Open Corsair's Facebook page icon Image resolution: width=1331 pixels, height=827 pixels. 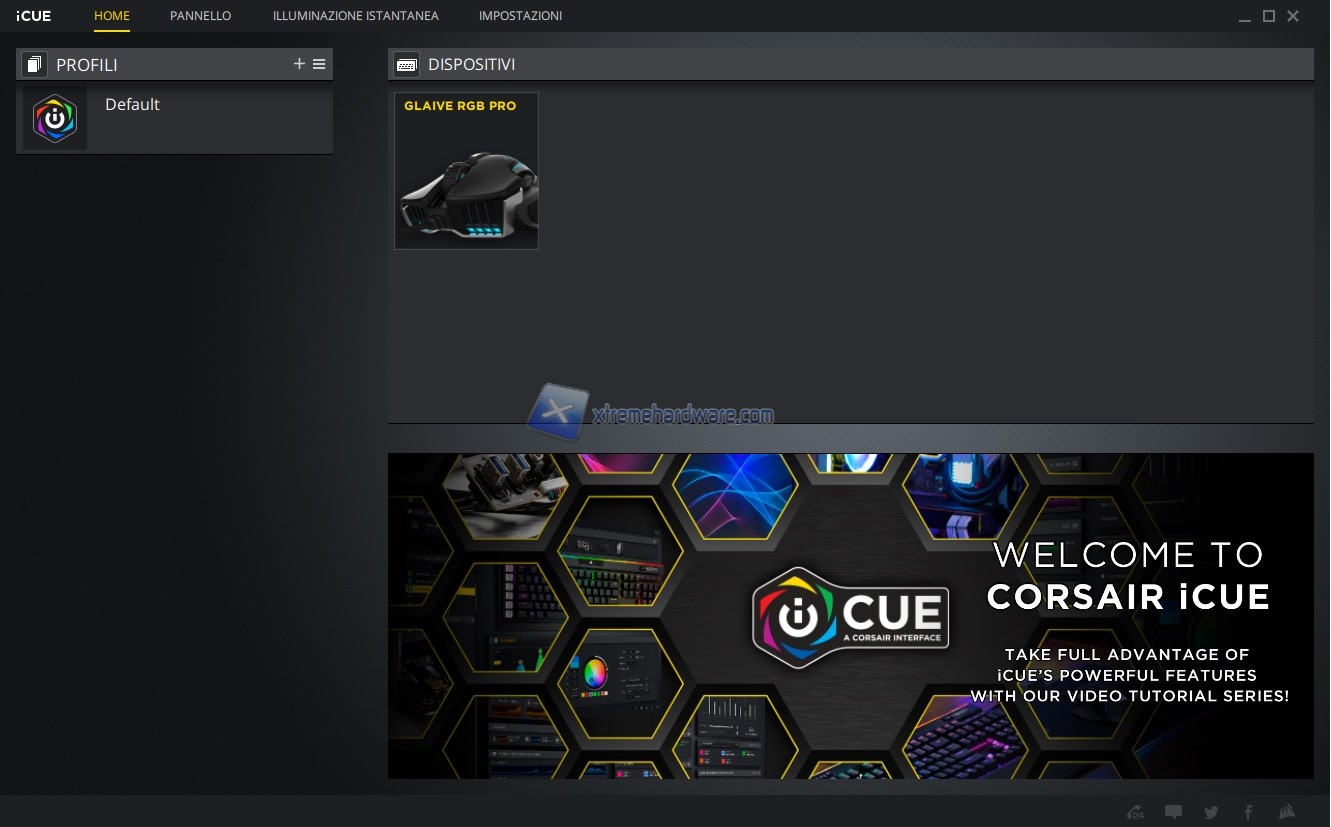(1248, 812)
